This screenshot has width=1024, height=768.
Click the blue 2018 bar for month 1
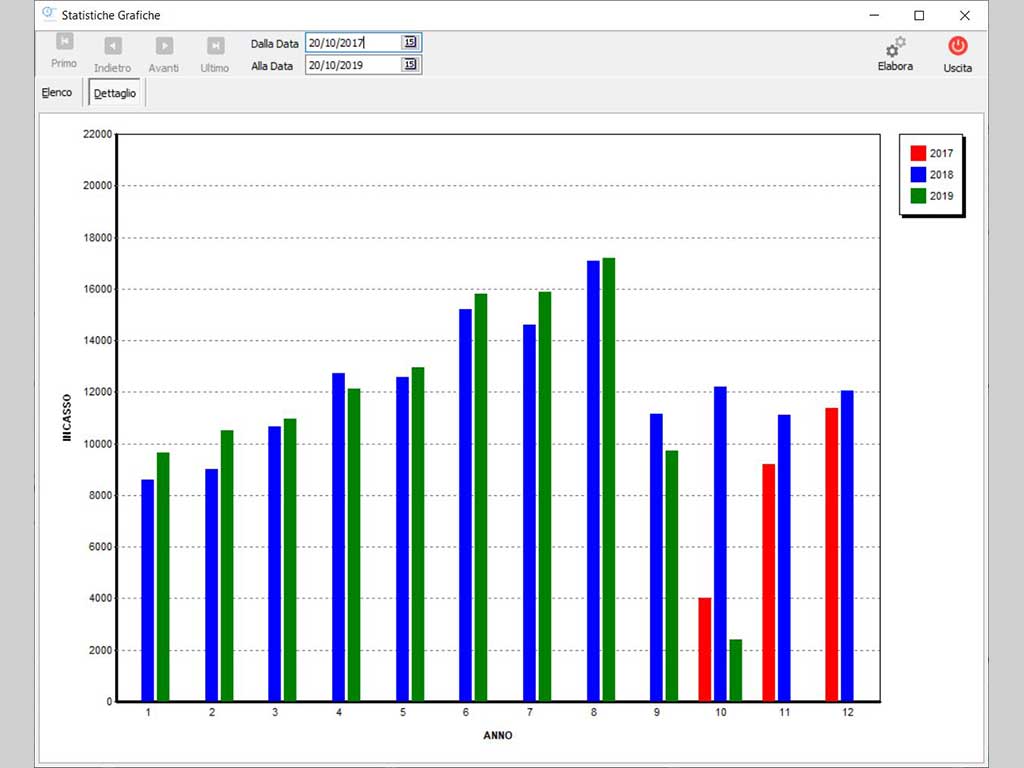148,590
